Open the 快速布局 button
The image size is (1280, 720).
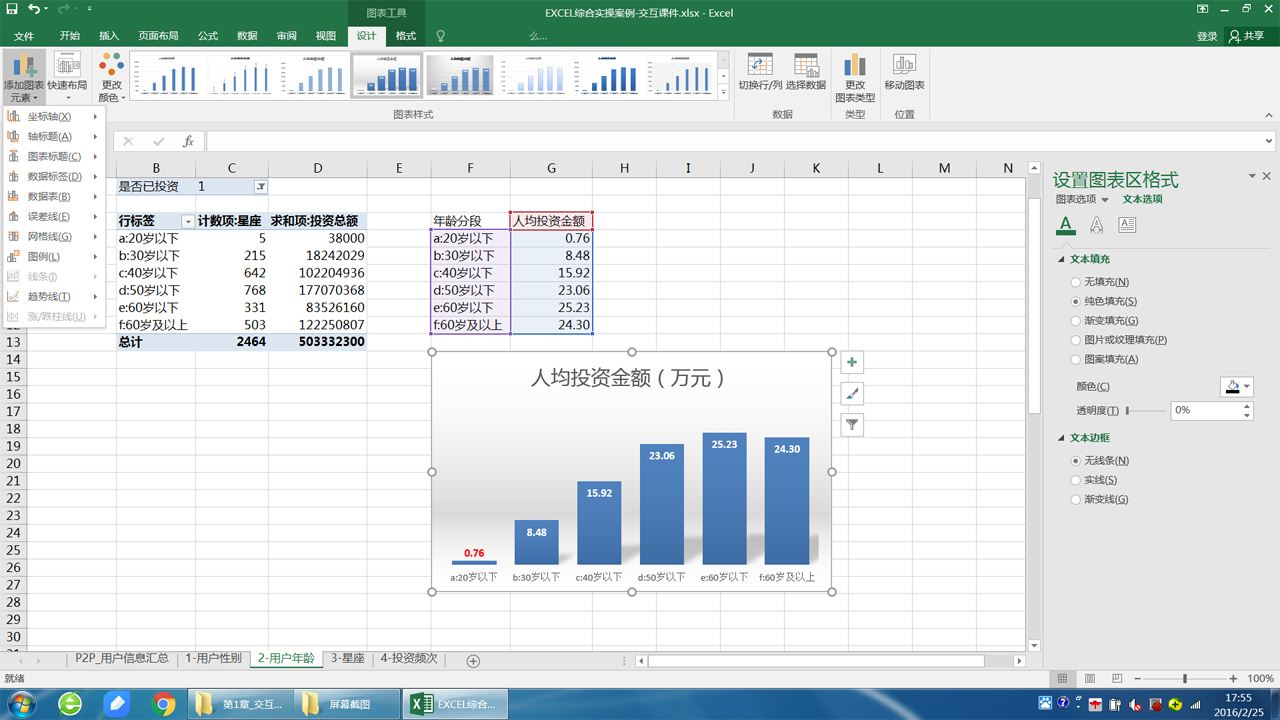click(67, 79)
